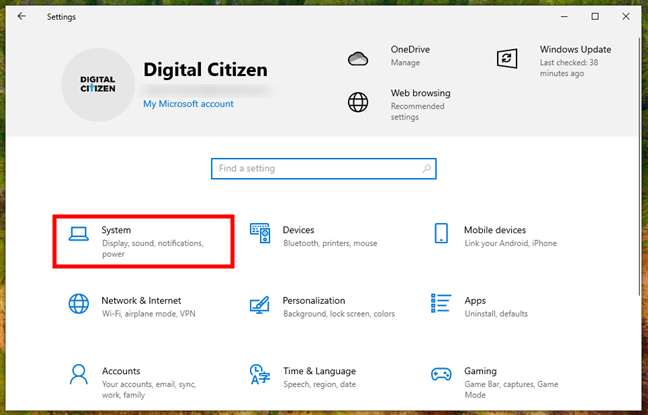Select the Personalization label
The width and height of the screenshot is (648, 415).
314,301
